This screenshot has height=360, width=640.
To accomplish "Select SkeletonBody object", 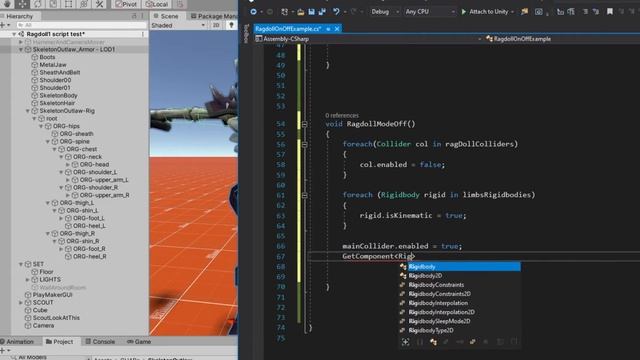I will (58, 96).
